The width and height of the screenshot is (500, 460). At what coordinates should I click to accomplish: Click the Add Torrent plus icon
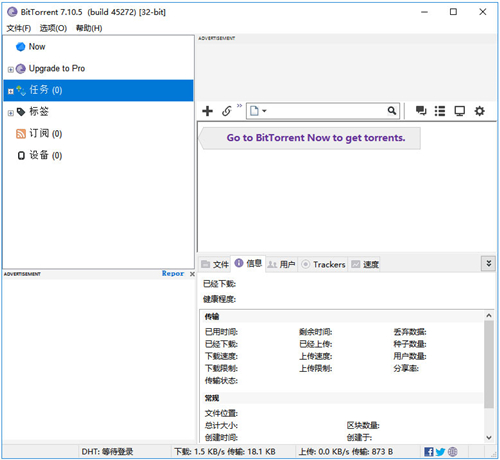[x=207, y=111]
